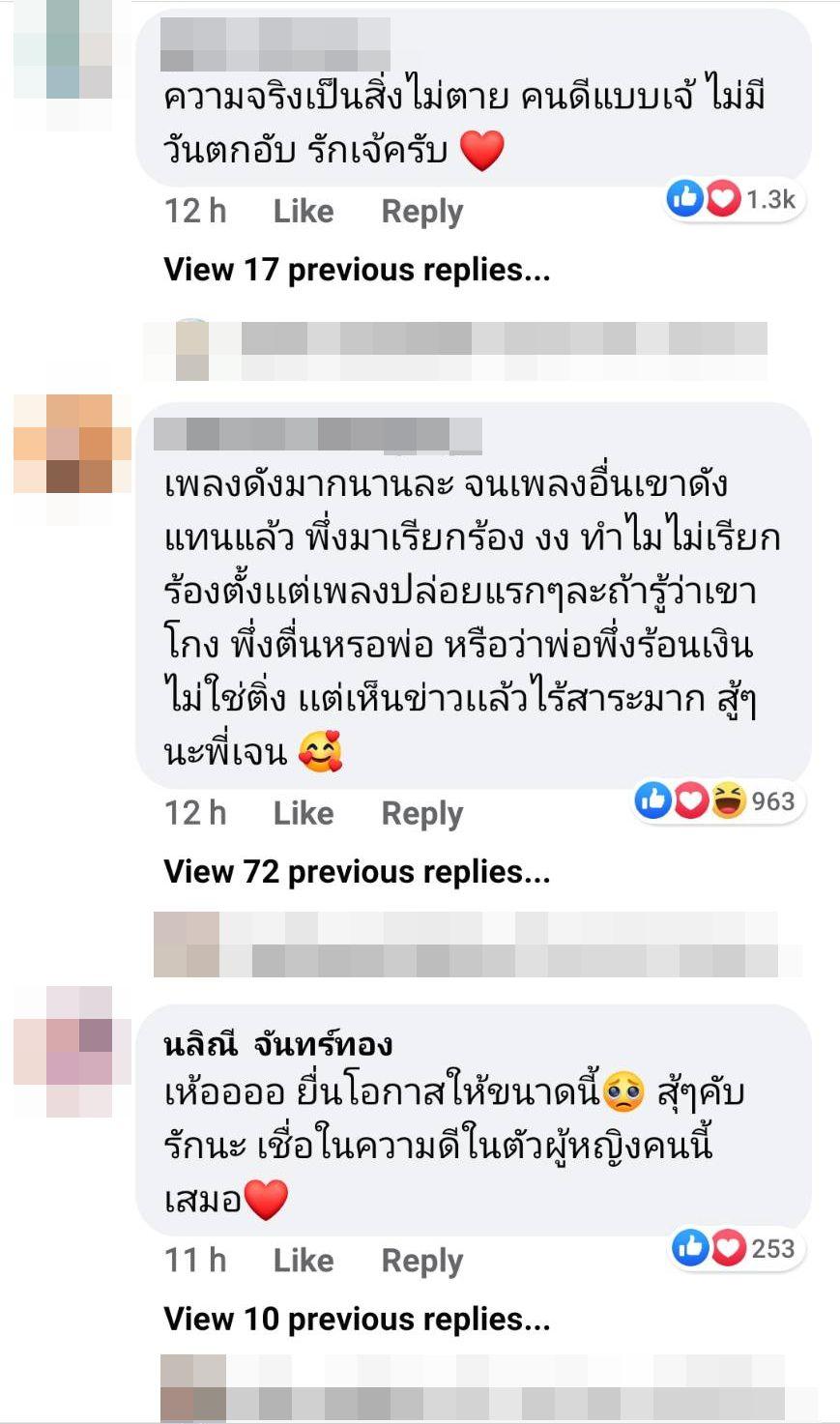The height and width of the screenshot is (1424, 840).
Task: Click the heart reaction icon beside 1.3k
Action: 721,199
